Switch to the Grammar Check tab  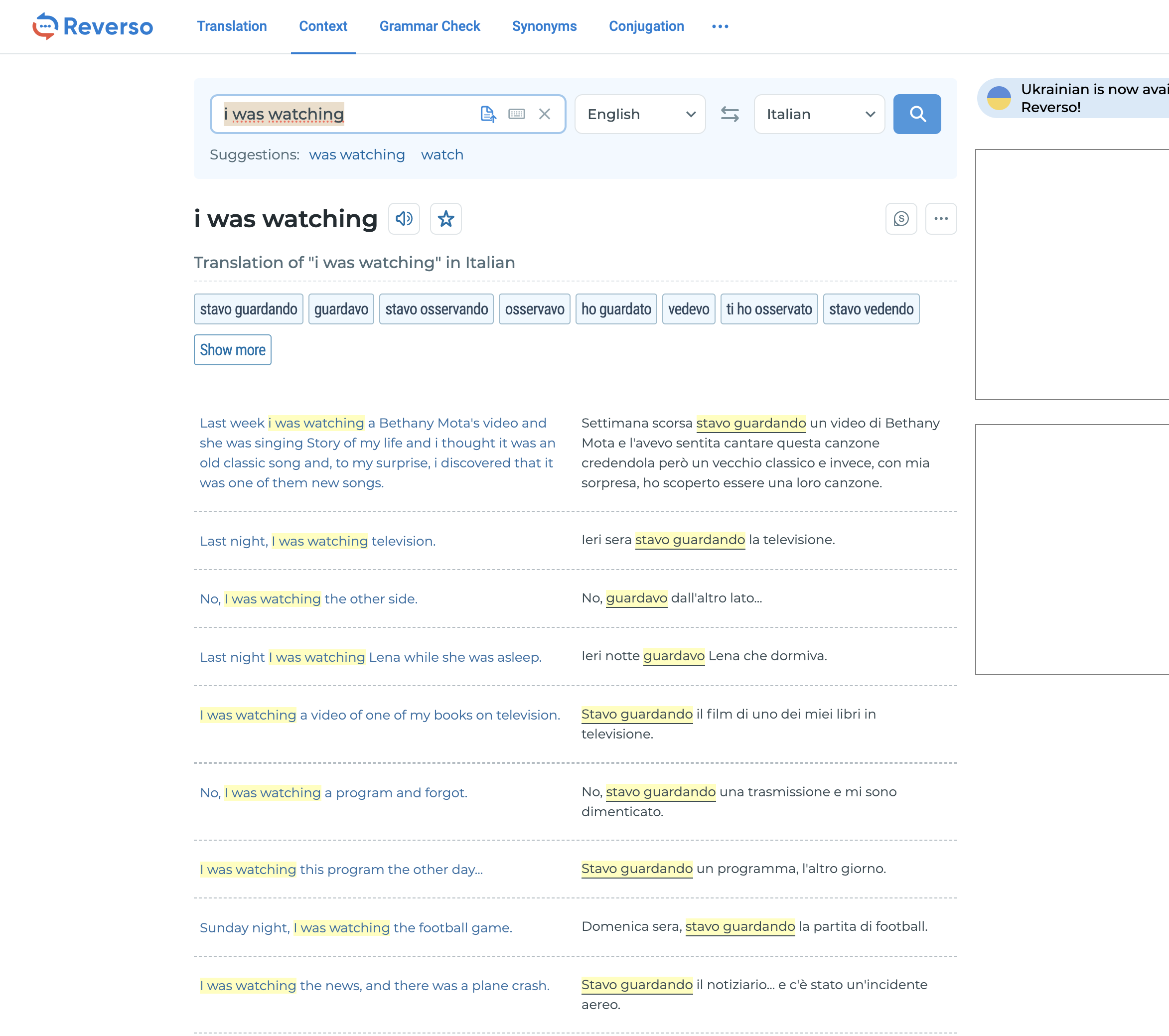[x=430, y=26]
